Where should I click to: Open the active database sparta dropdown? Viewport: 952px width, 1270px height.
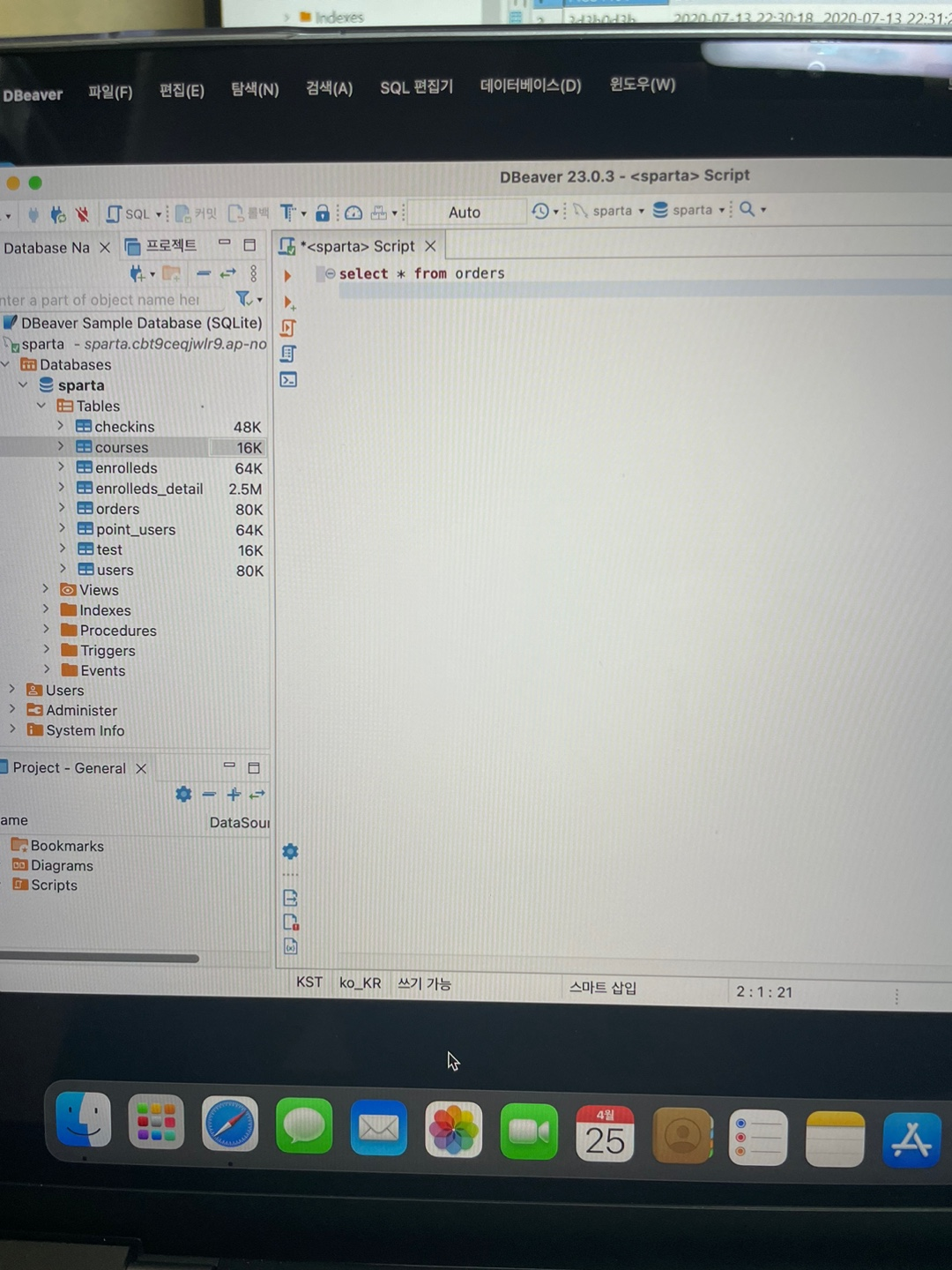pos(689,210)
